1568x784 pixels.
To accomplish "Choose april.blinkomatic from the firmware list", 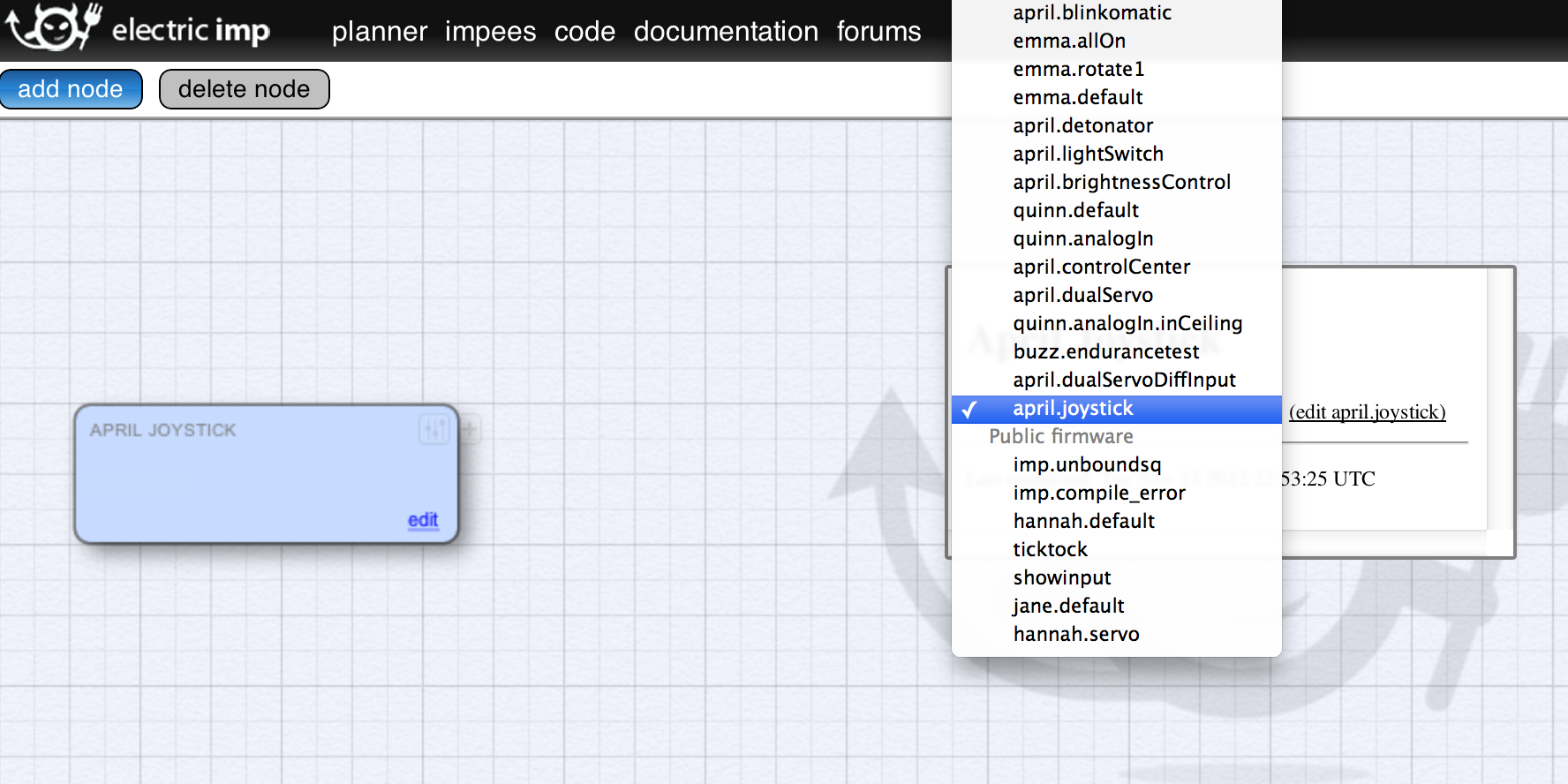I will [1117, 12].
